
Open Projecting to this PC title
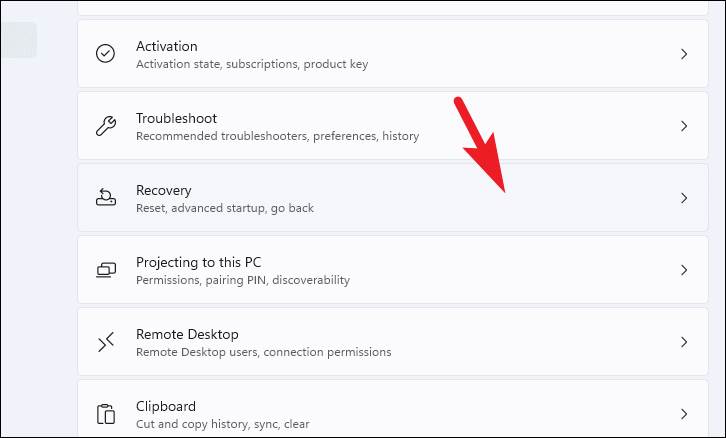(x=198, y=263)
